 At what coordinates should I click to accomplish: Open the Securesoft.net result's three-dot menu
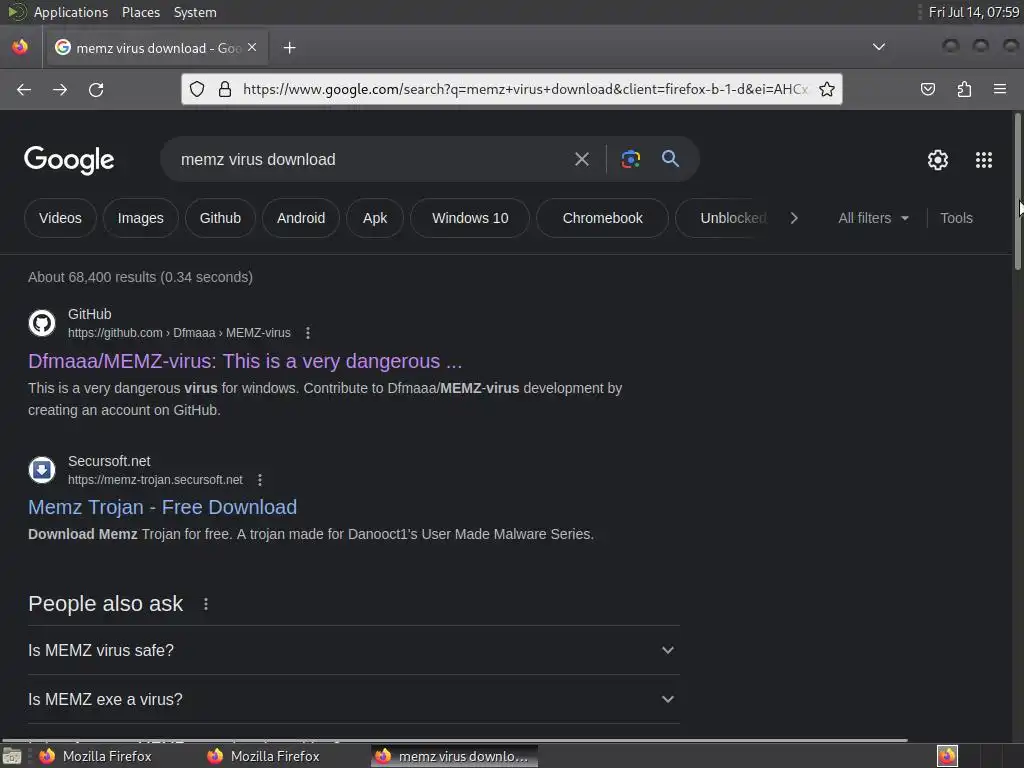(x=260, y=480)
